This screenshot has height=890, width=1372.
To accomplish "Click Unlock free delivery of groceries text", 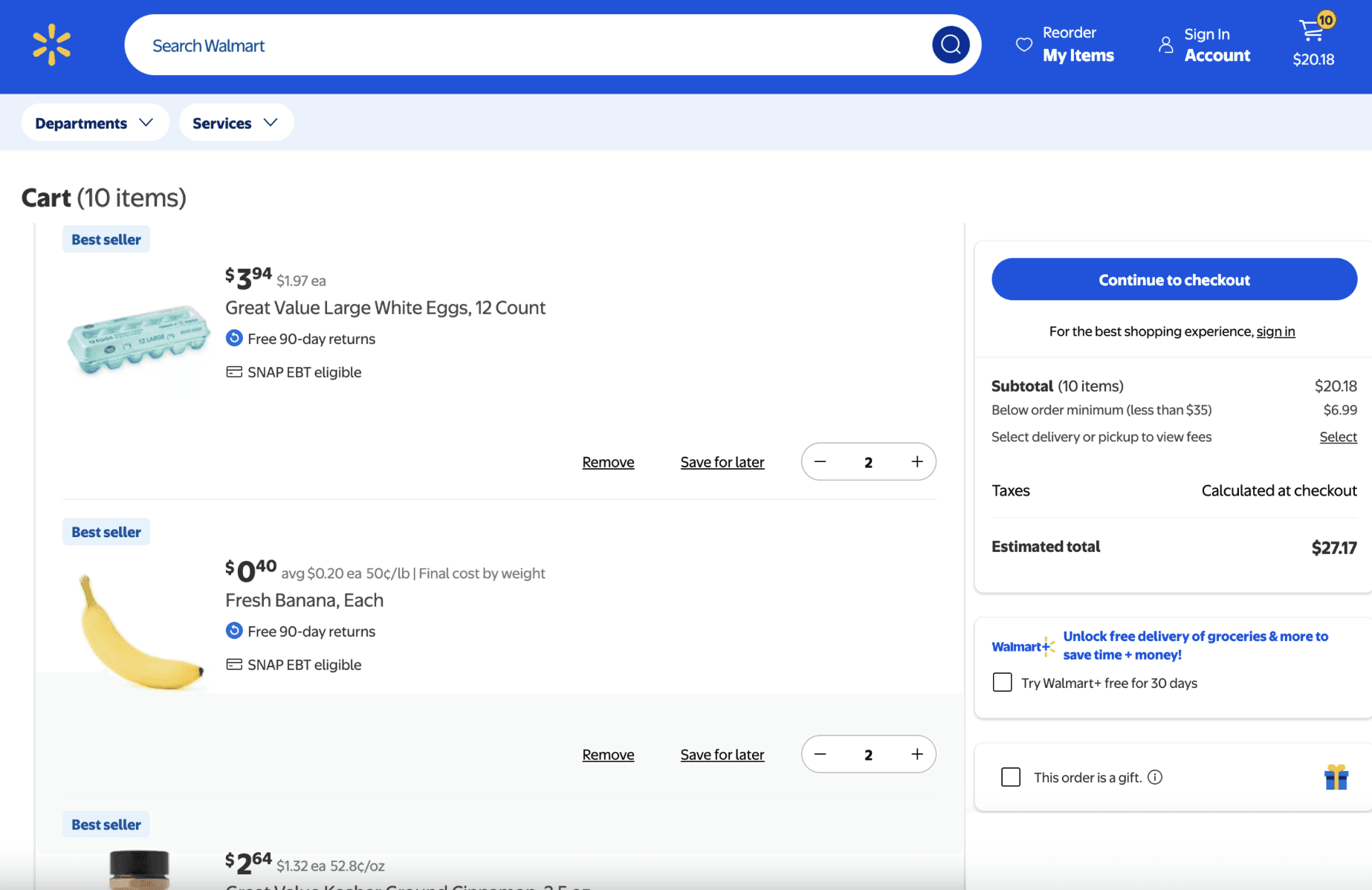I will coord(1195,645).
